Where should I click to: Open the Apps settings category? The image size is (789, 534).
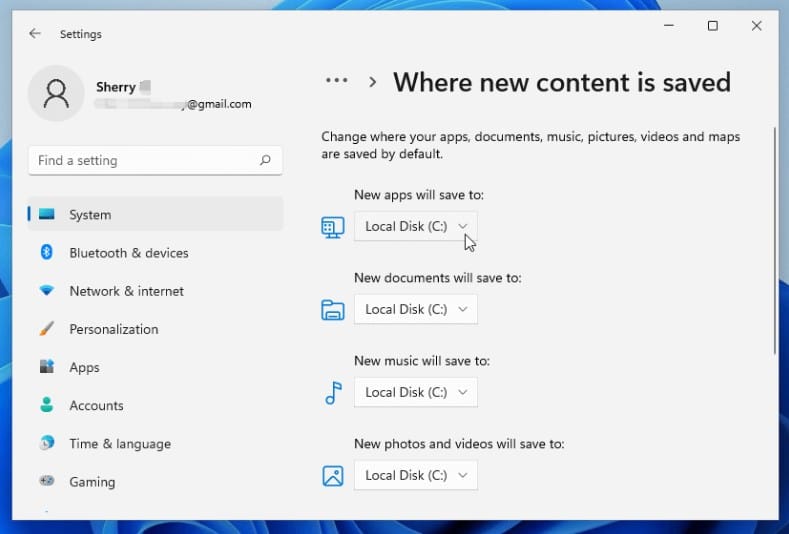(x=84, y=367)
